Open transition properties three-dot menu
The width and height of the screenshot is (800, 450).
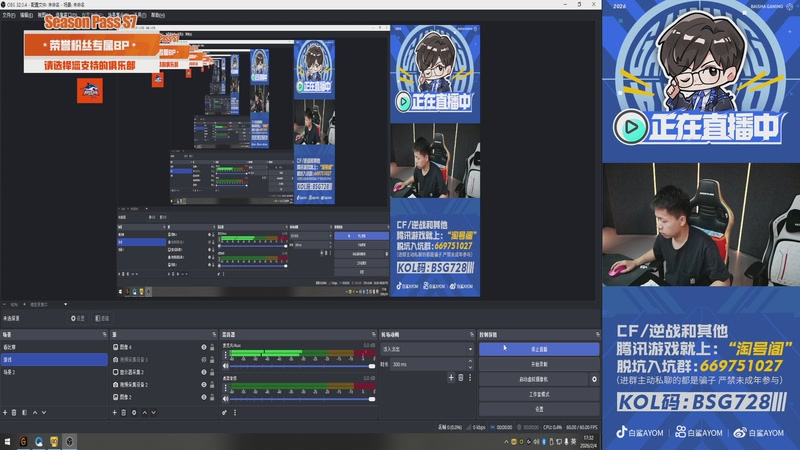click(x=470, y=378)
